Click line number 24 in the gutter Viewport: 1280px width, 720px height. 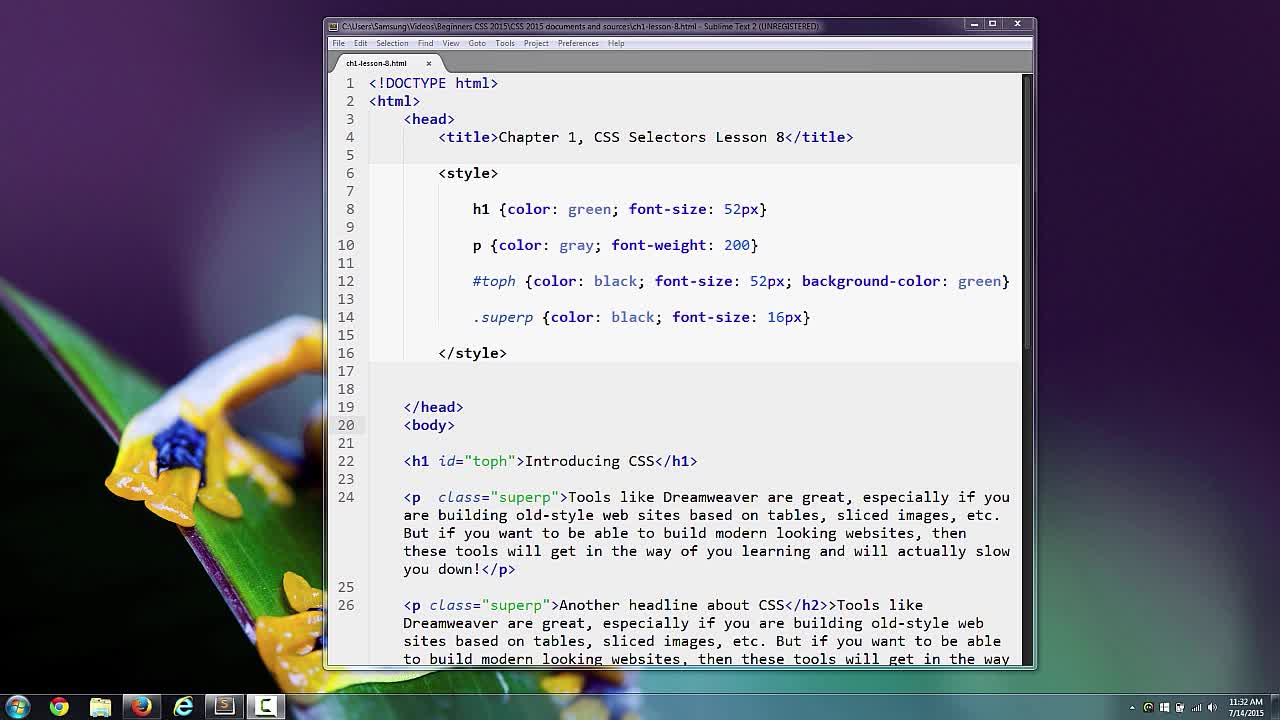(x=346, y=497)
